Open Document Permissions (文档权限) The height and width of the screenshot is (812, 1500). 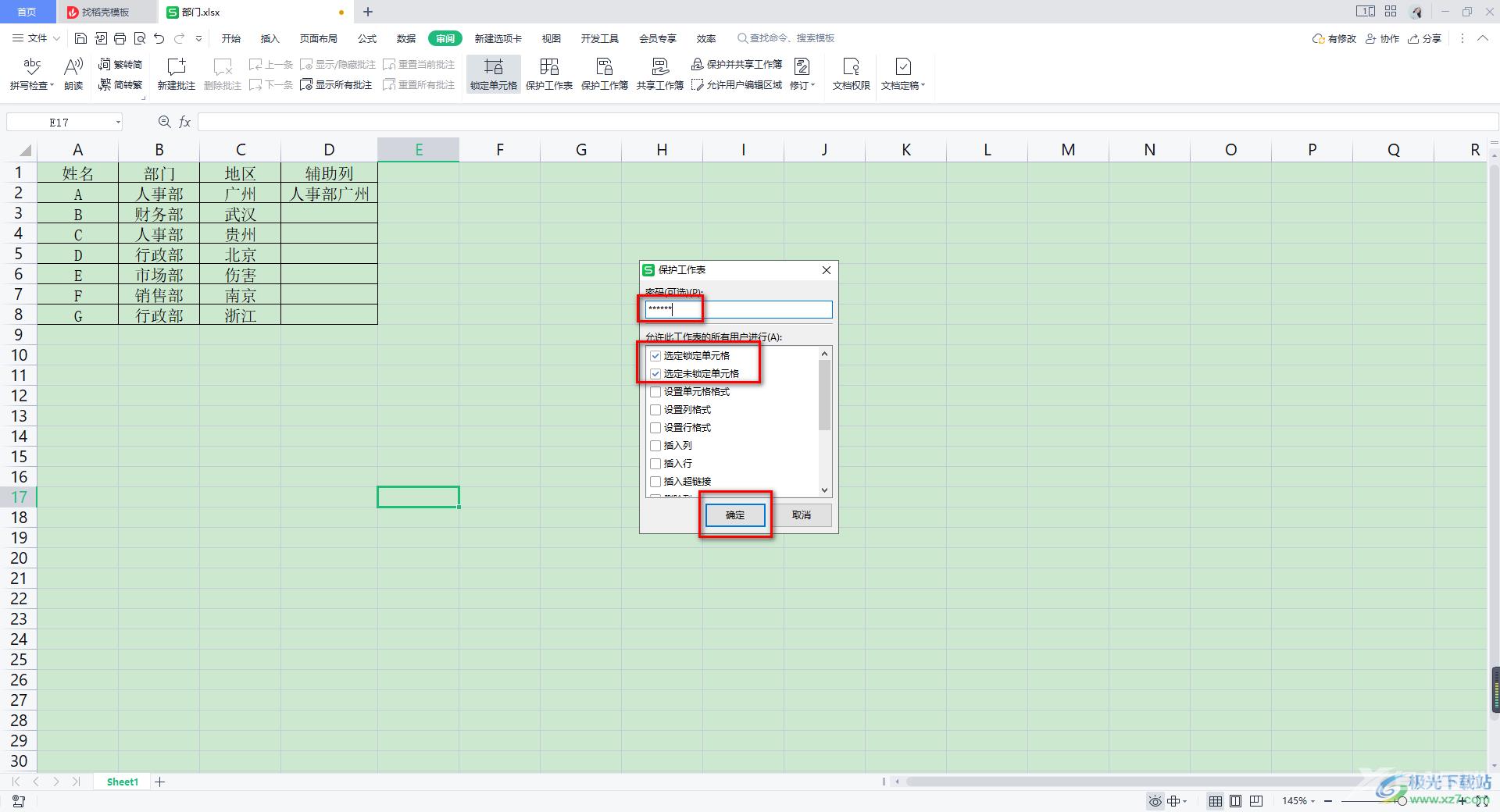pyautogui.click(x=851, y=73)
